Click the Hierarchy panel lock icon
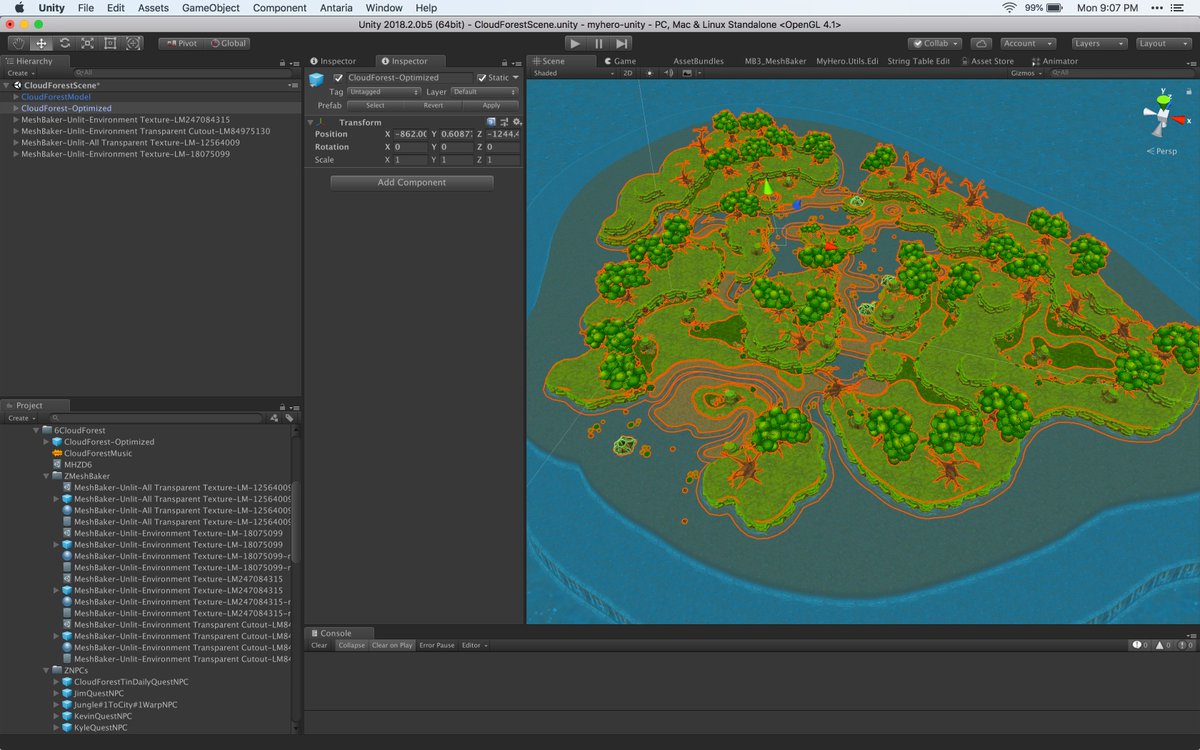1200x750 pixels. pos(284,62)
